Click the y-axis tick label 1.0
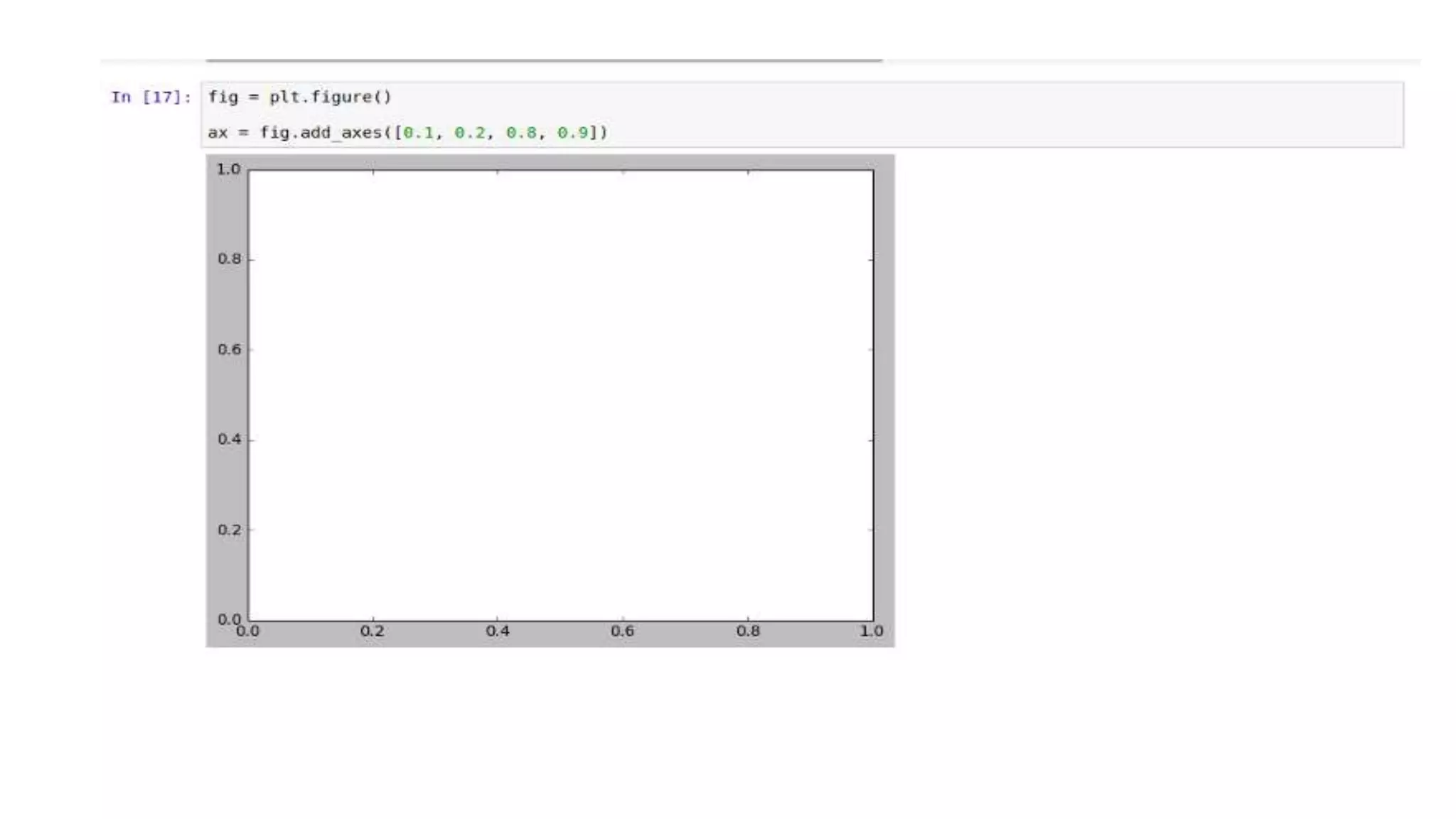Image resolution: width=1456 pixels, height=819 pixels. 229,169
